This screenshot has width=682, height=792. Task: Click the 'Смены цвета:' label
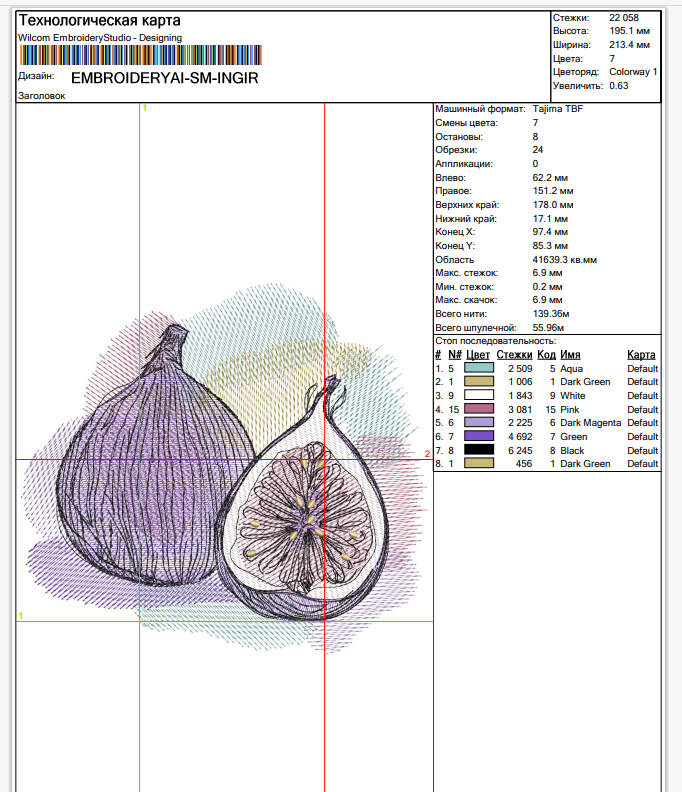[466, 123]
